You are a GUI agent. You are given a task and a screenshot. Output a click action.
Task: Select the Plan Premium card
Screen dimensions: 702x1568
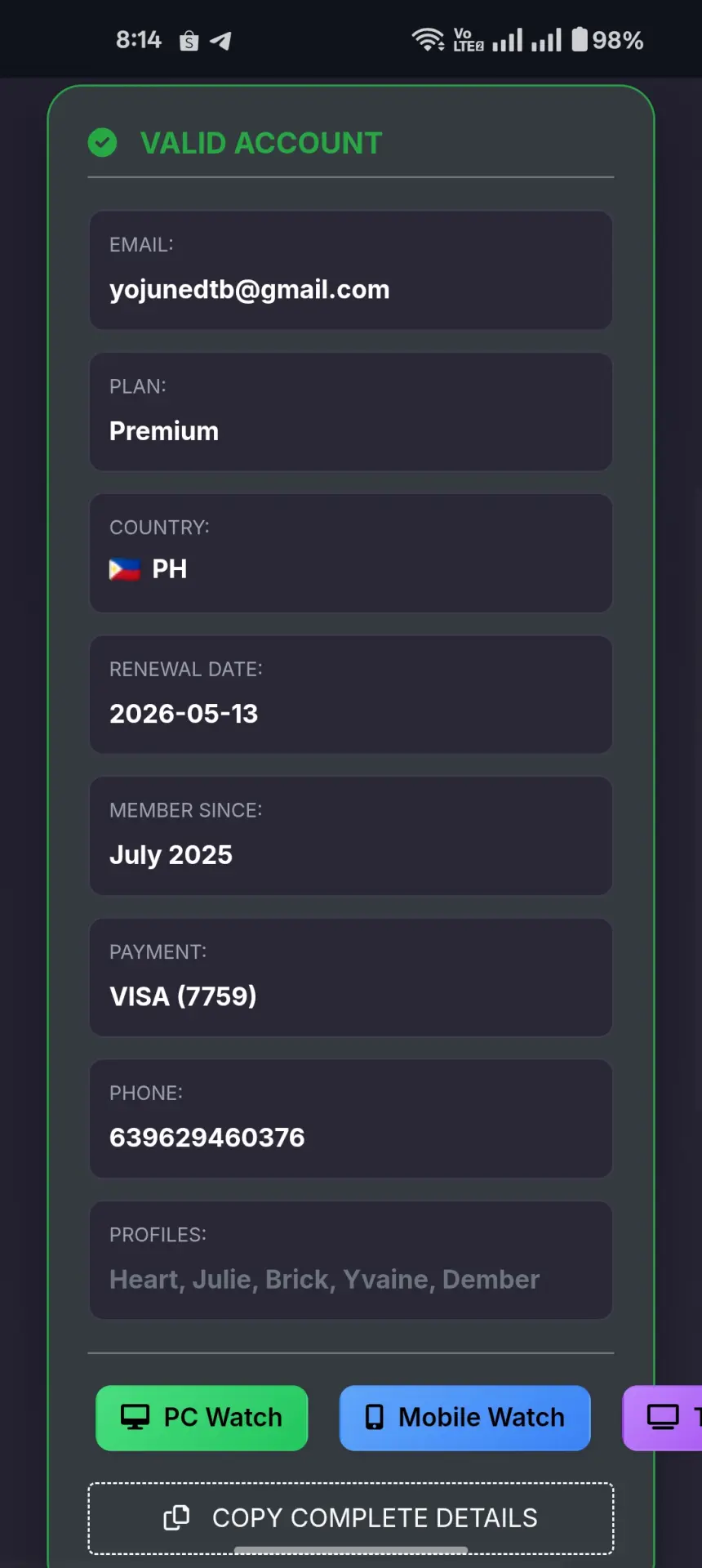(351, 412)
